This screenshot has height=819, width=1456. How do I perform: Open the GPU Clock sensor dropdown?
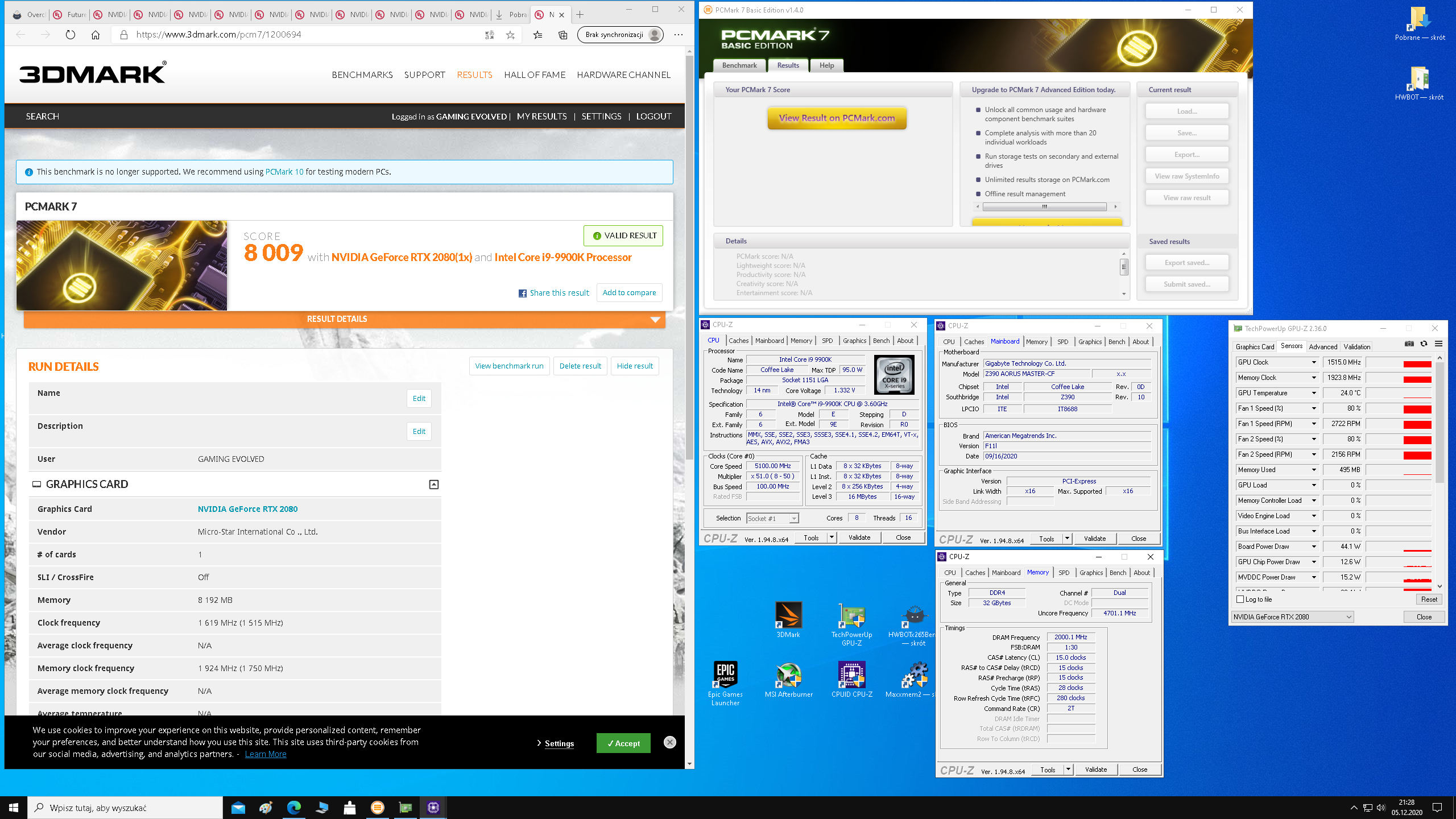1314,362
